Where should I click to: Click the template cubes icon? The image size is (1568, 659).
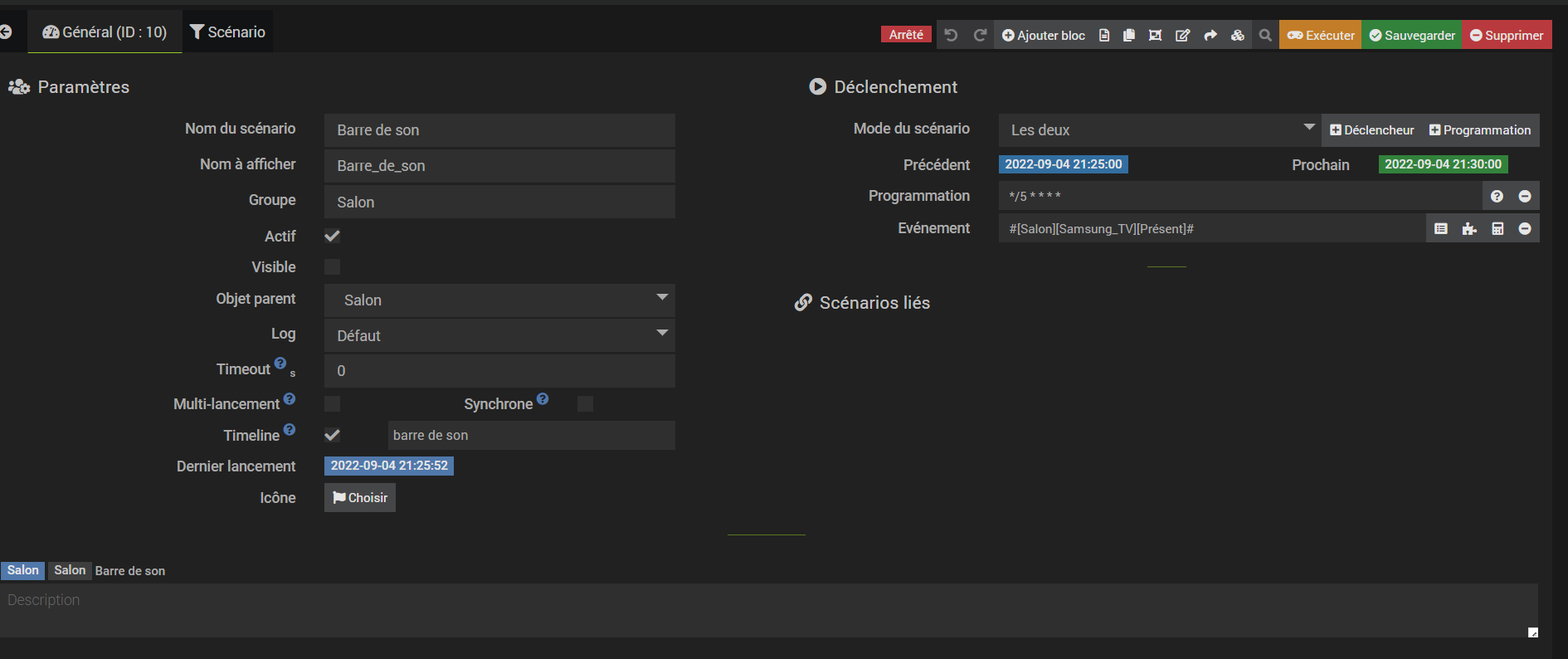(x=1238, y=35)
